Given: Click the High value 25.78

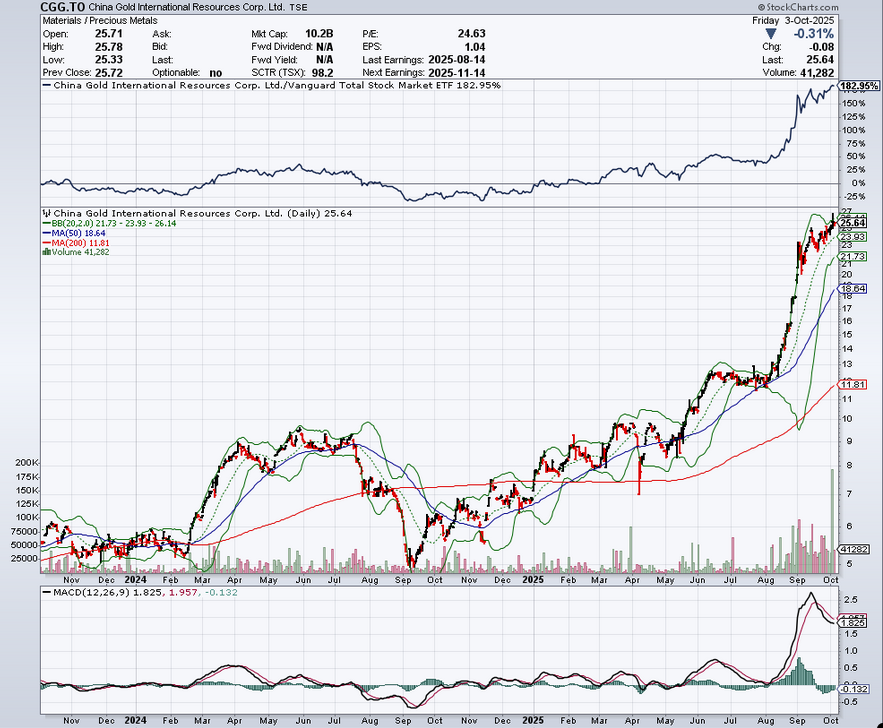Looking at the screenshot, I should [x=109, y=47].
